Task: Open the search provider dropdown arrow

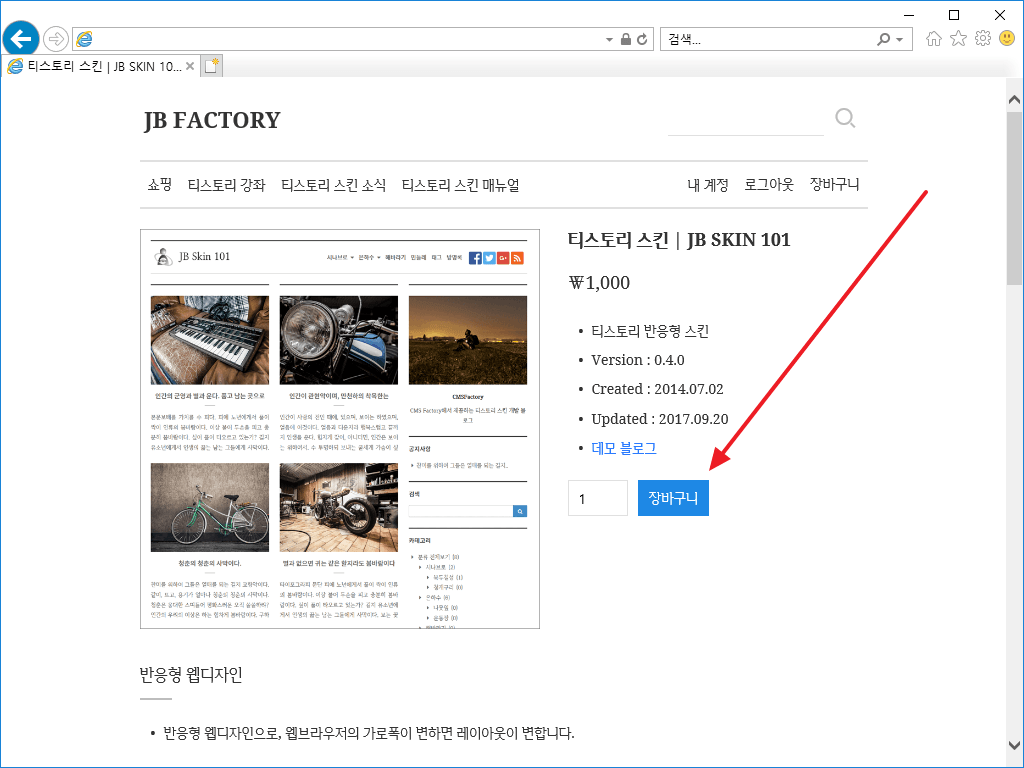Action: [899, 40]
